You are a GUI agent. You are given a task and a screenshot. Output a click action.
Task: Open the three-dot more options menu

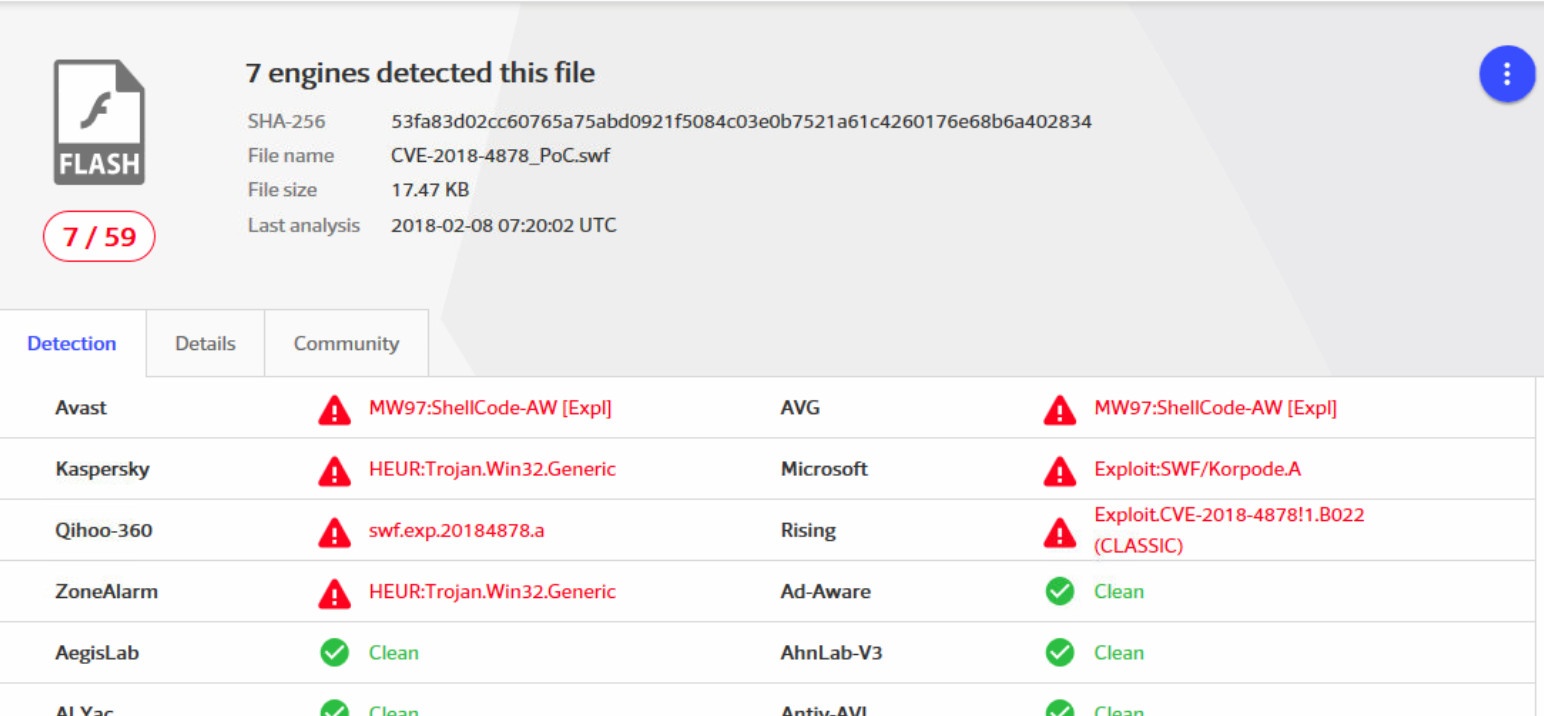[1507, 74]
